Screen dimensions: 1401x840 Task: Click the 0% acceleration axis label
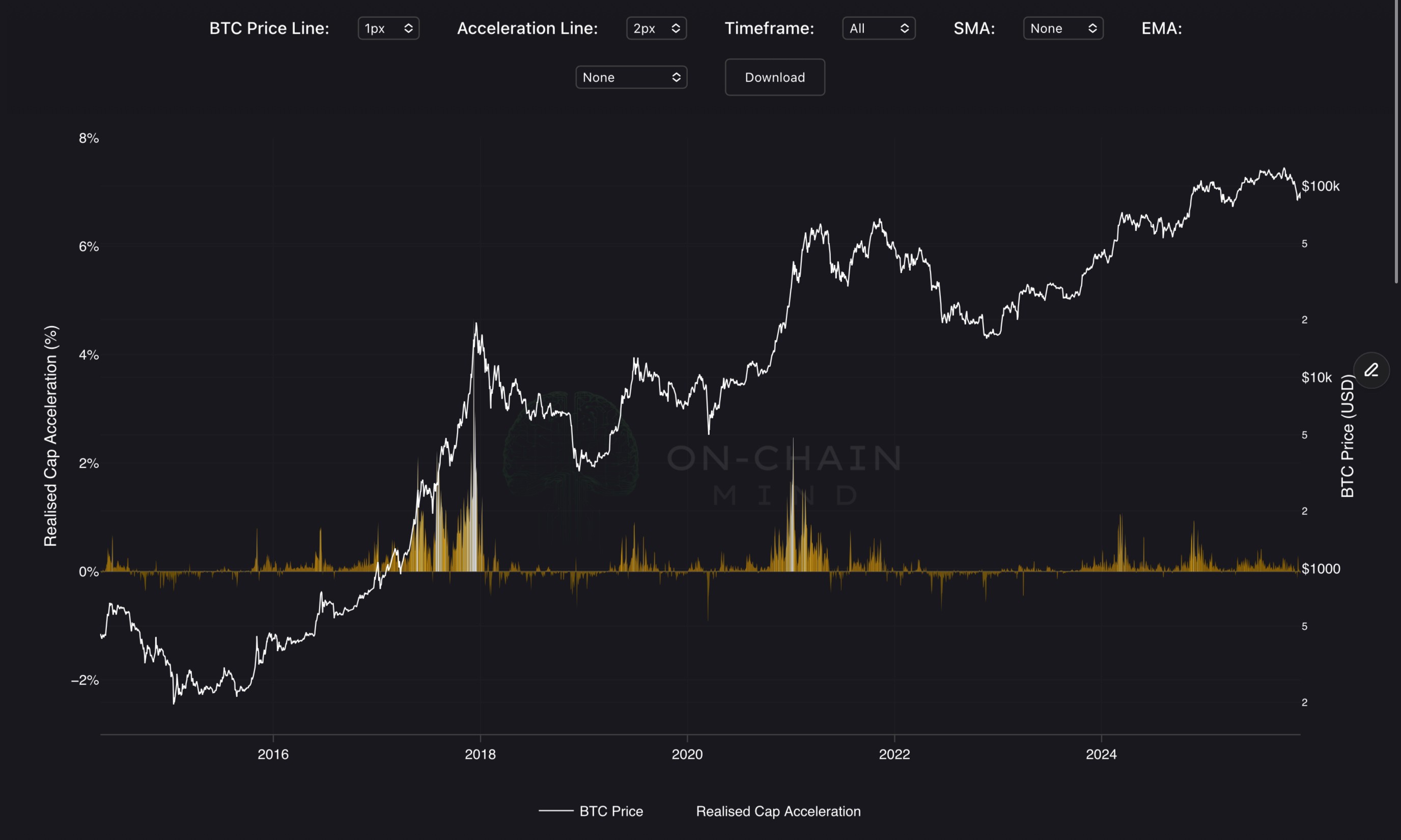click(x=89, y=572)
